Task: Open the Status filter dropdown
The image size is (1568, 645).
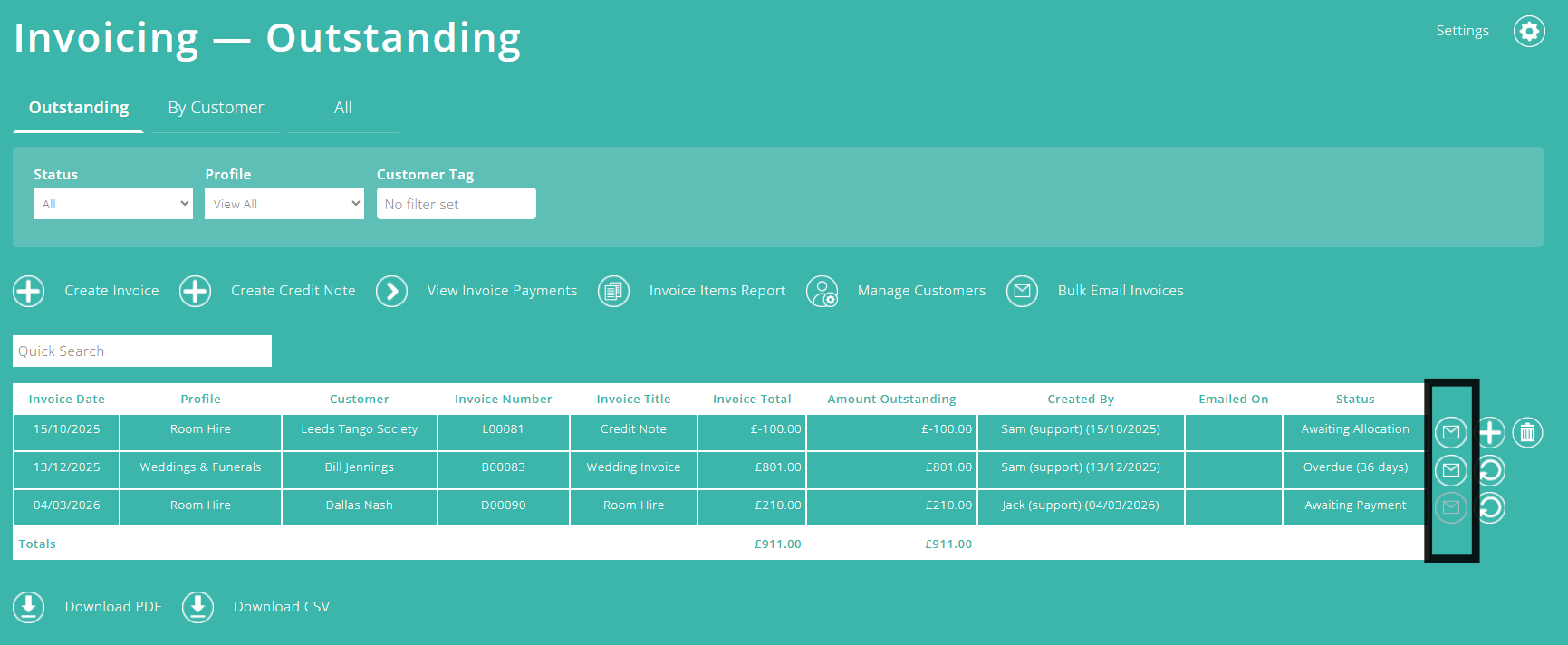Action: (x=113, y=204)
